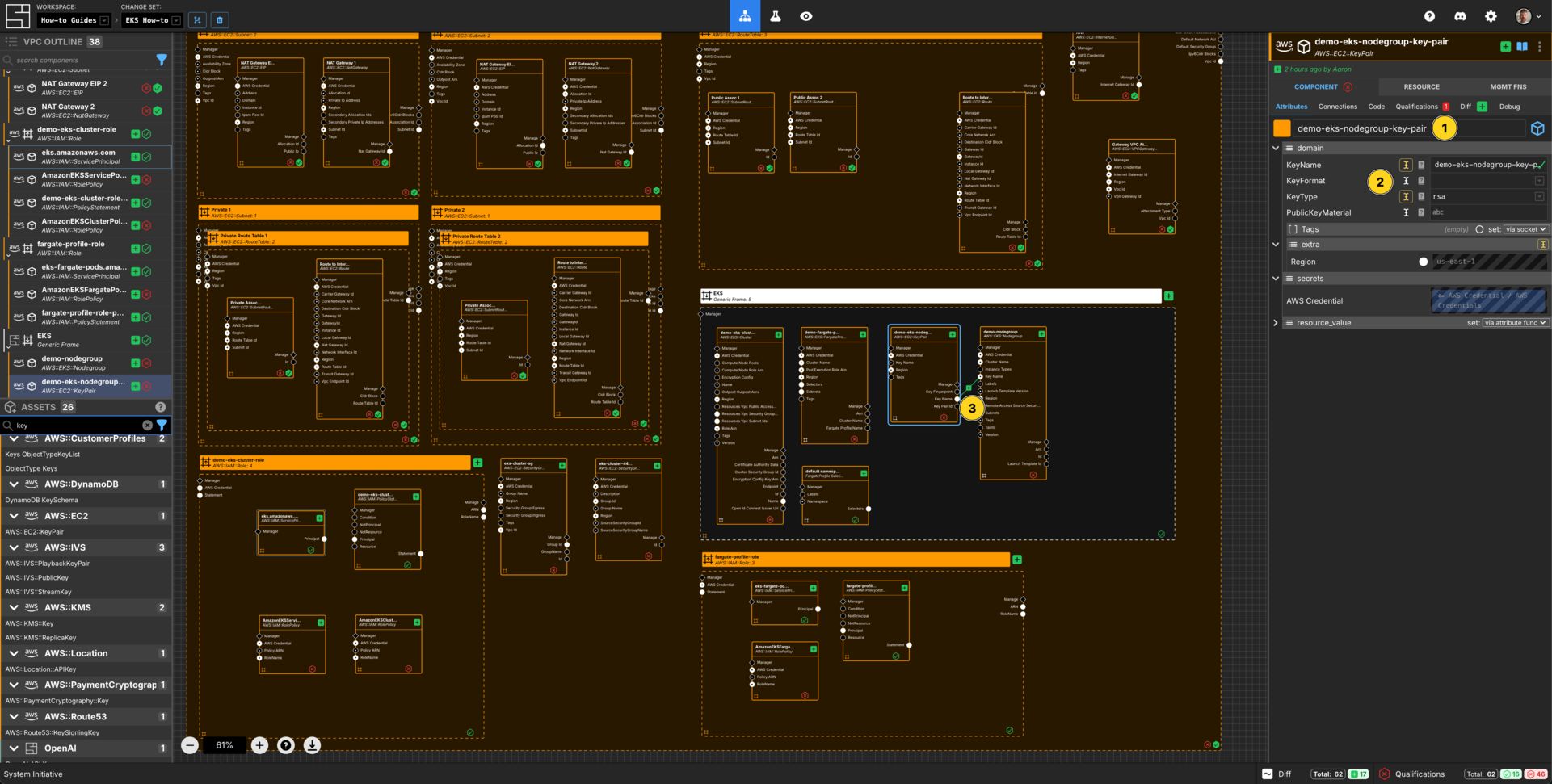Open the eye Audit view
Screen dimensions: 1552x784
[806, 16]
